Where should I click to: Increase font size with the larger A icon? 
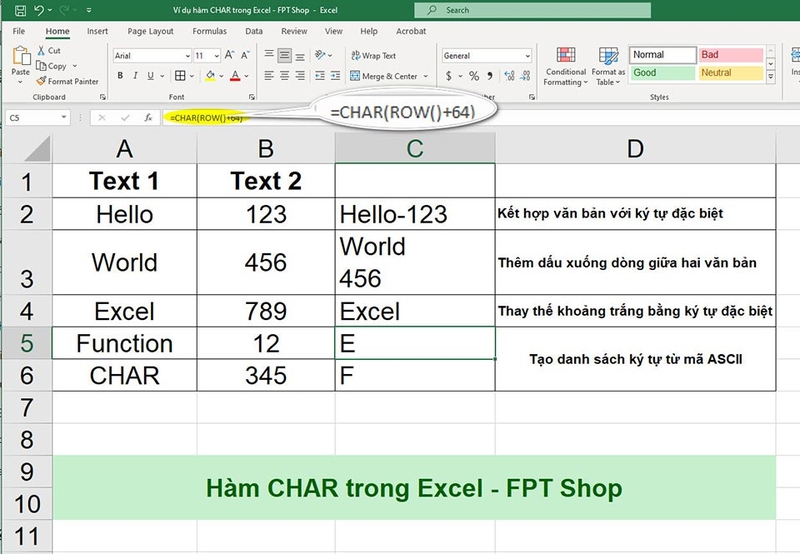(x=230, y=55)
